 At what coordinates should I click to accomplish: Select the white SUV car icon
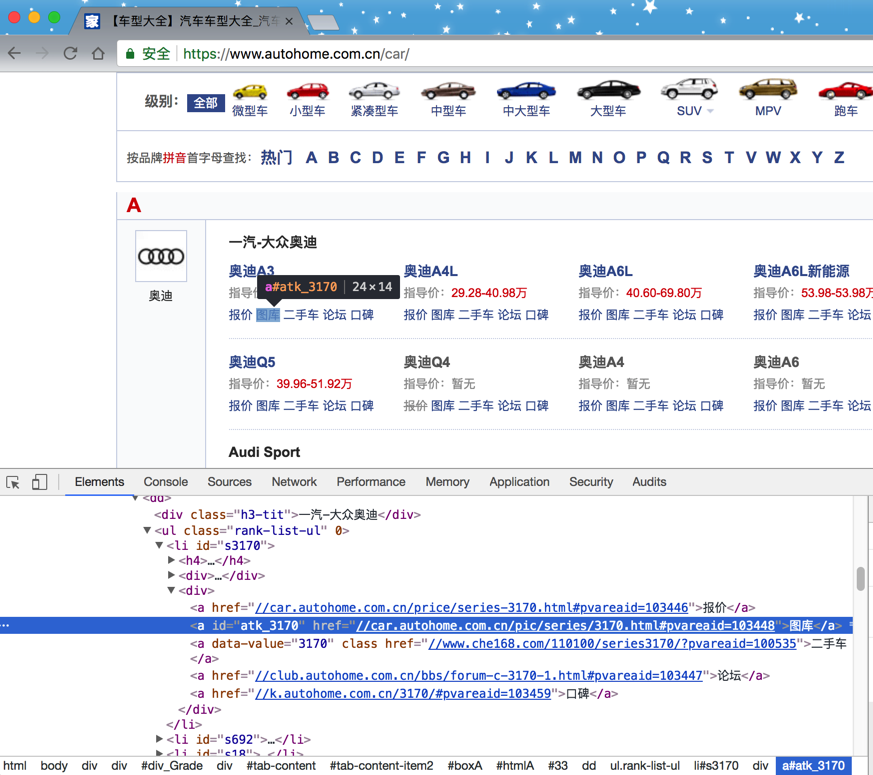pos(689,89)
